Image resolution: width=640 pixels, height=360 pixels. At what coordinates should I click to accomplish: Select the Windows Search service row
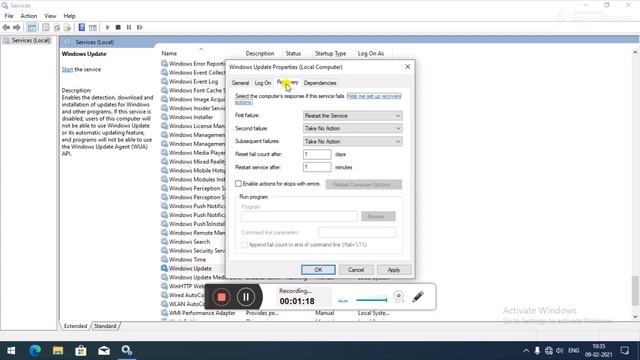click(189, 242)
